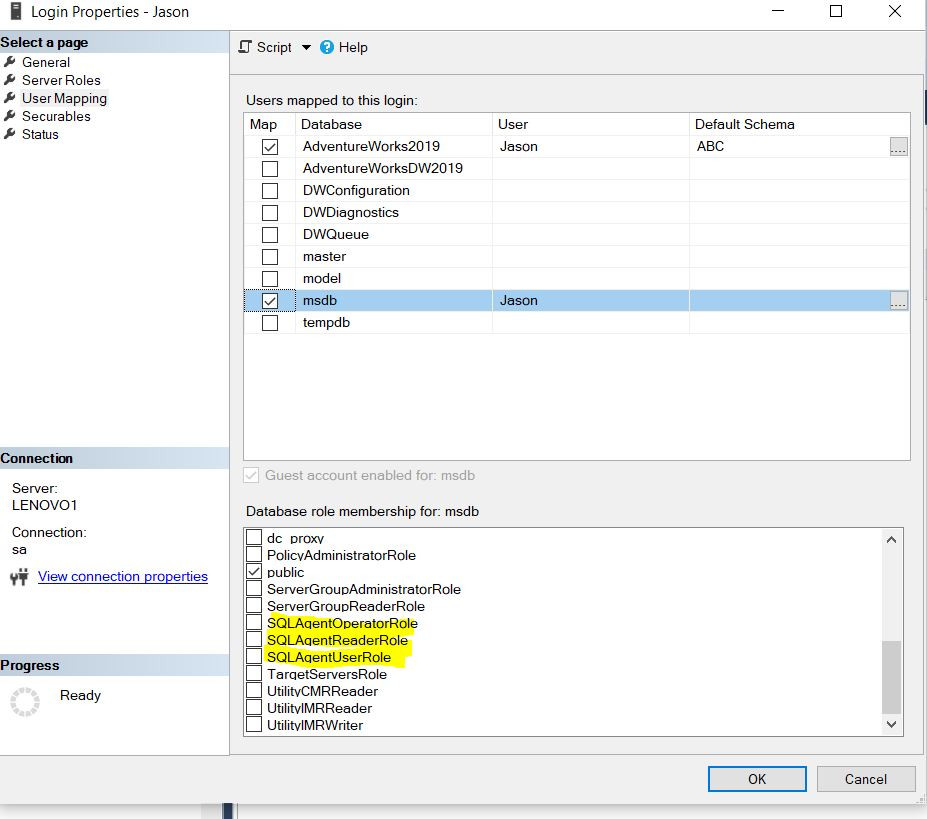Open the General page

[46, 62]
